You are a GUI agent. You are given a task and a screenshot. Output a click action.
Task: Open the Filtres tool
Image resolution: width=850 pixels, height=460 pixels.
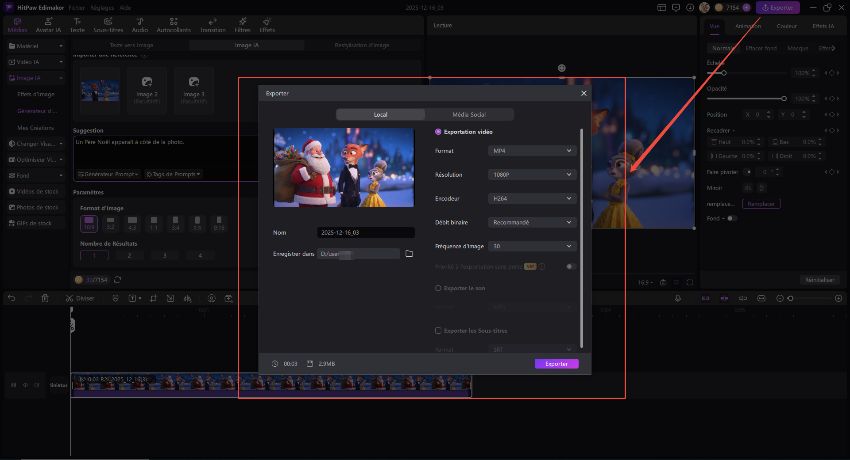click(242, 25)
